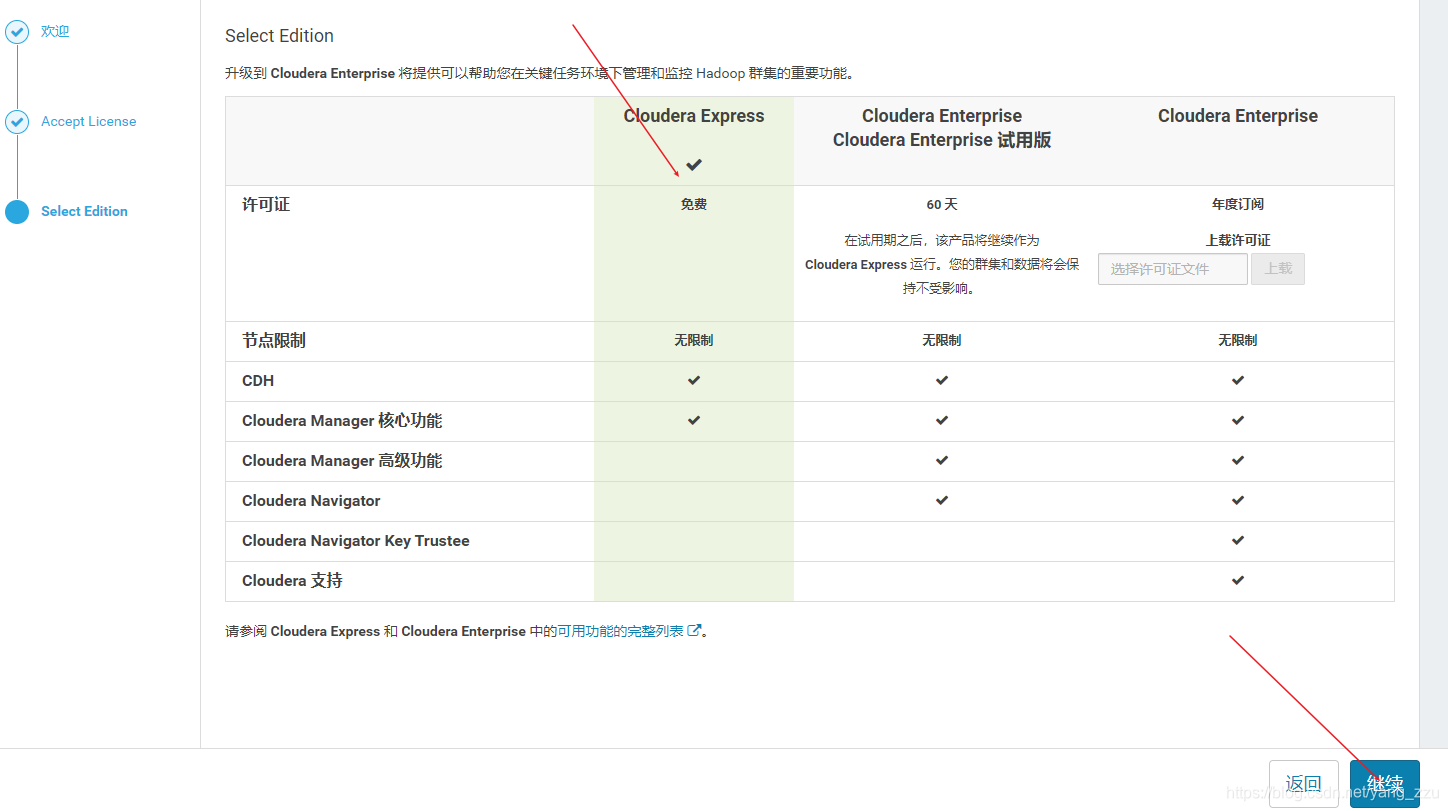Image resolution: width=1448 pixels, height=811 pixels.
Task: Click 无限制 in the Cloudera Express column
Action: point(694,340)
